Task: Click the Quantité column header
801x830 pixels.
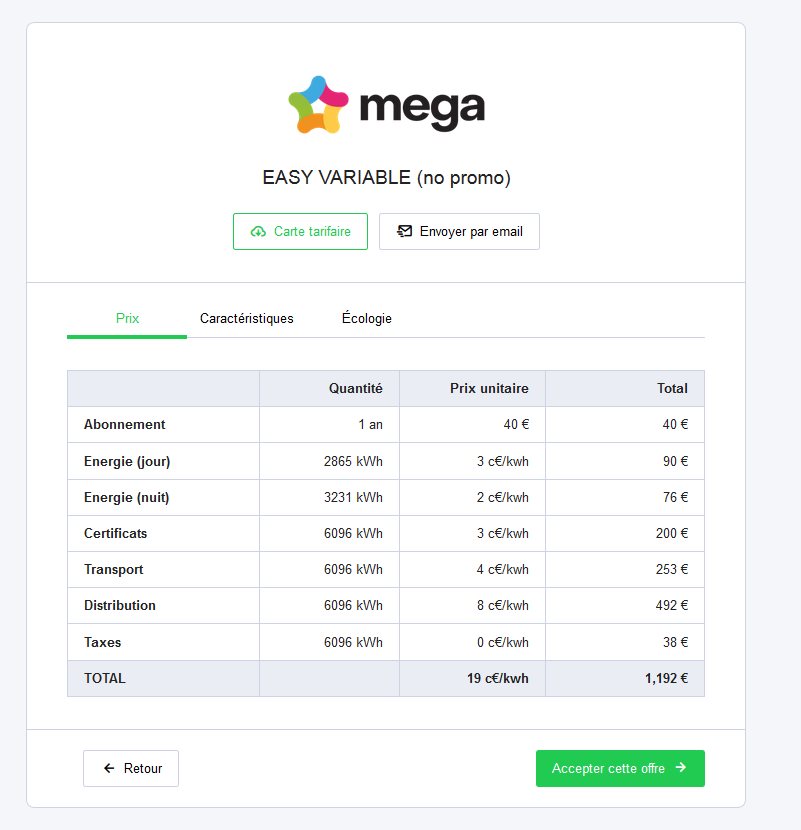Action: click(355, 389)
